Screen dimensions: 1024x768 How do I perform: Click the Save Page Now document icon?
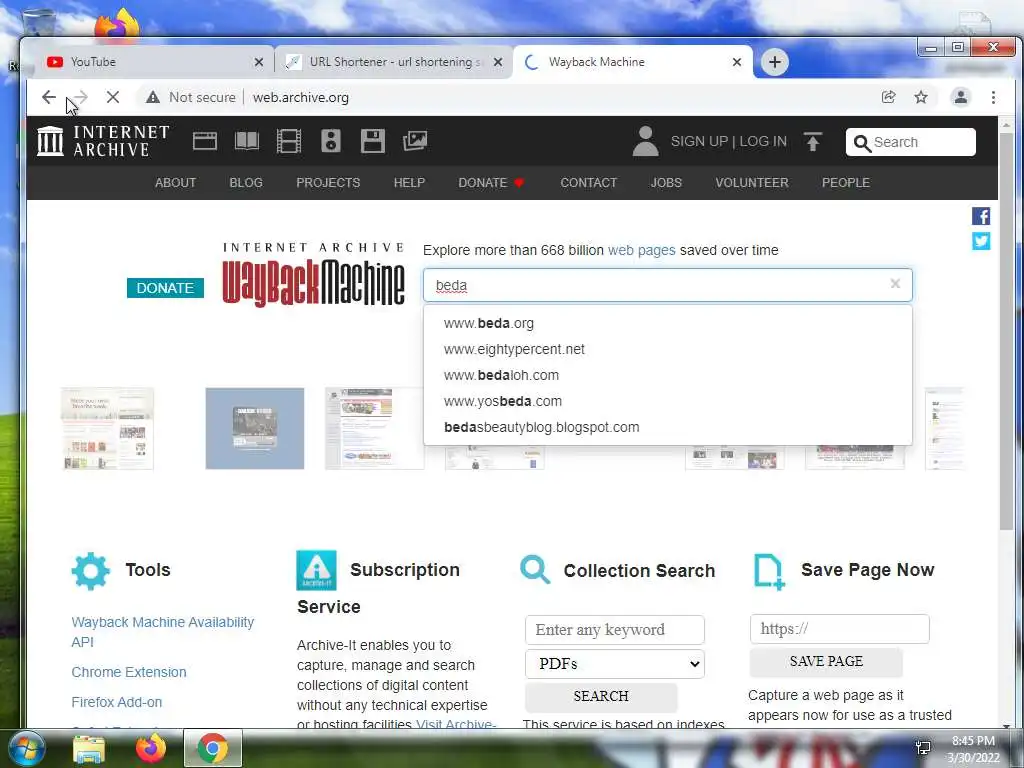(x=769, y=571)
